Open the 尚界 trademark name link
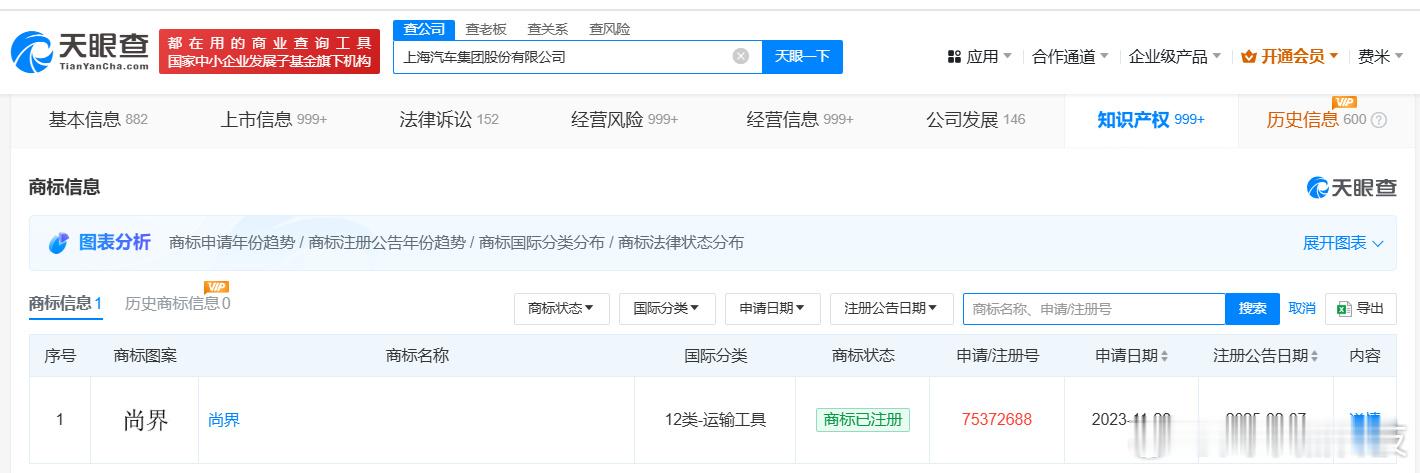The width and height of the screenshot is (1420, 473). point(224,420)
